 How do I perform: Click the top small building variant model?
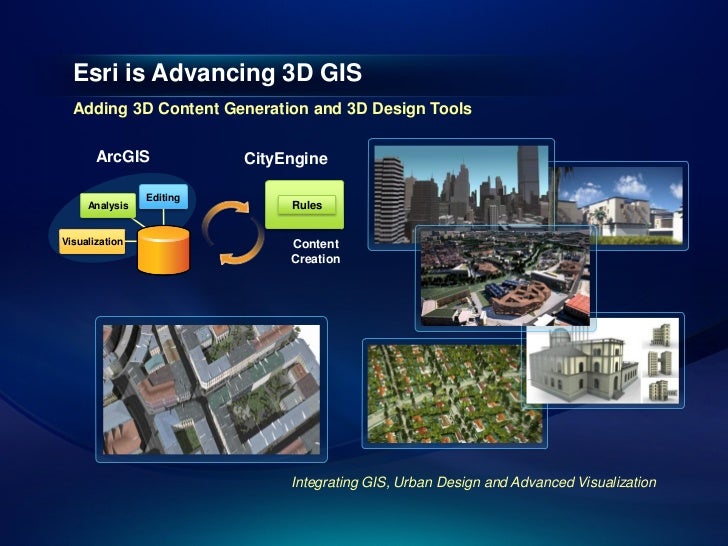tap(660, 335)
